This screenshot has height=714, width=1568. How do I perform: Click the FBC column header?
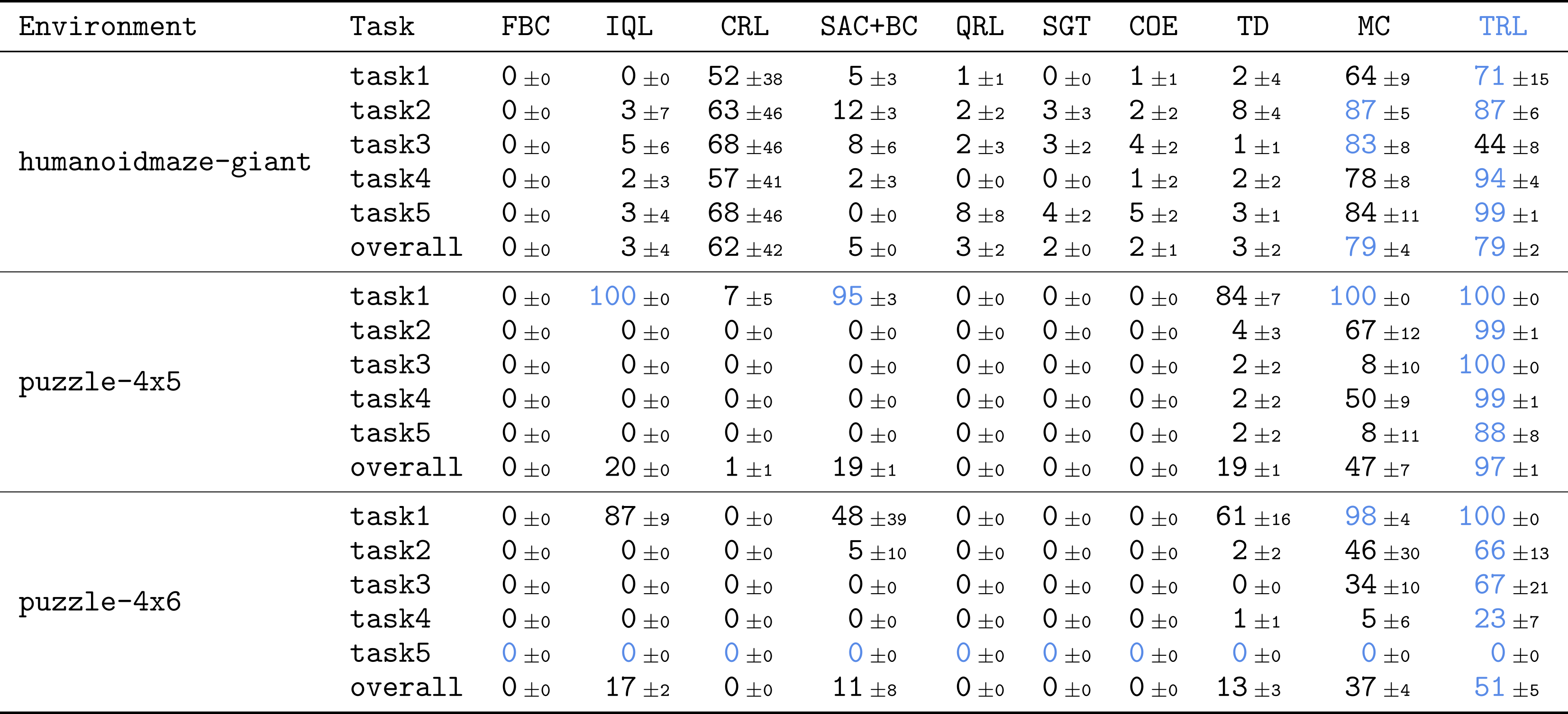pos(525,27)
